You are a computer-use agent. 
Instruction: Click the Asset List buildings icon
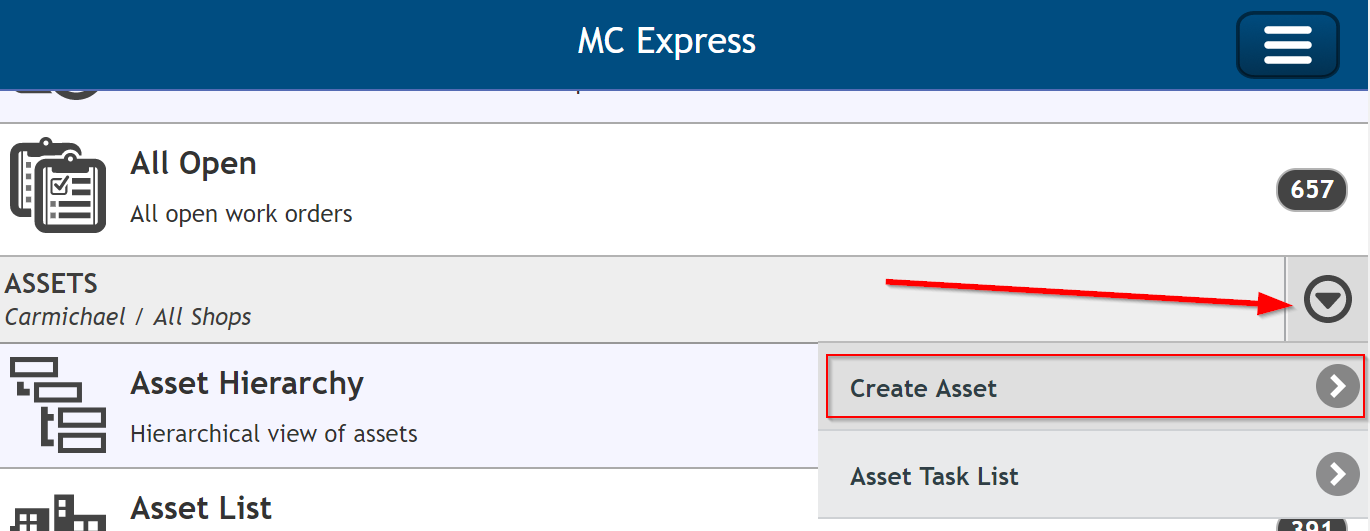tap(58, 513)
